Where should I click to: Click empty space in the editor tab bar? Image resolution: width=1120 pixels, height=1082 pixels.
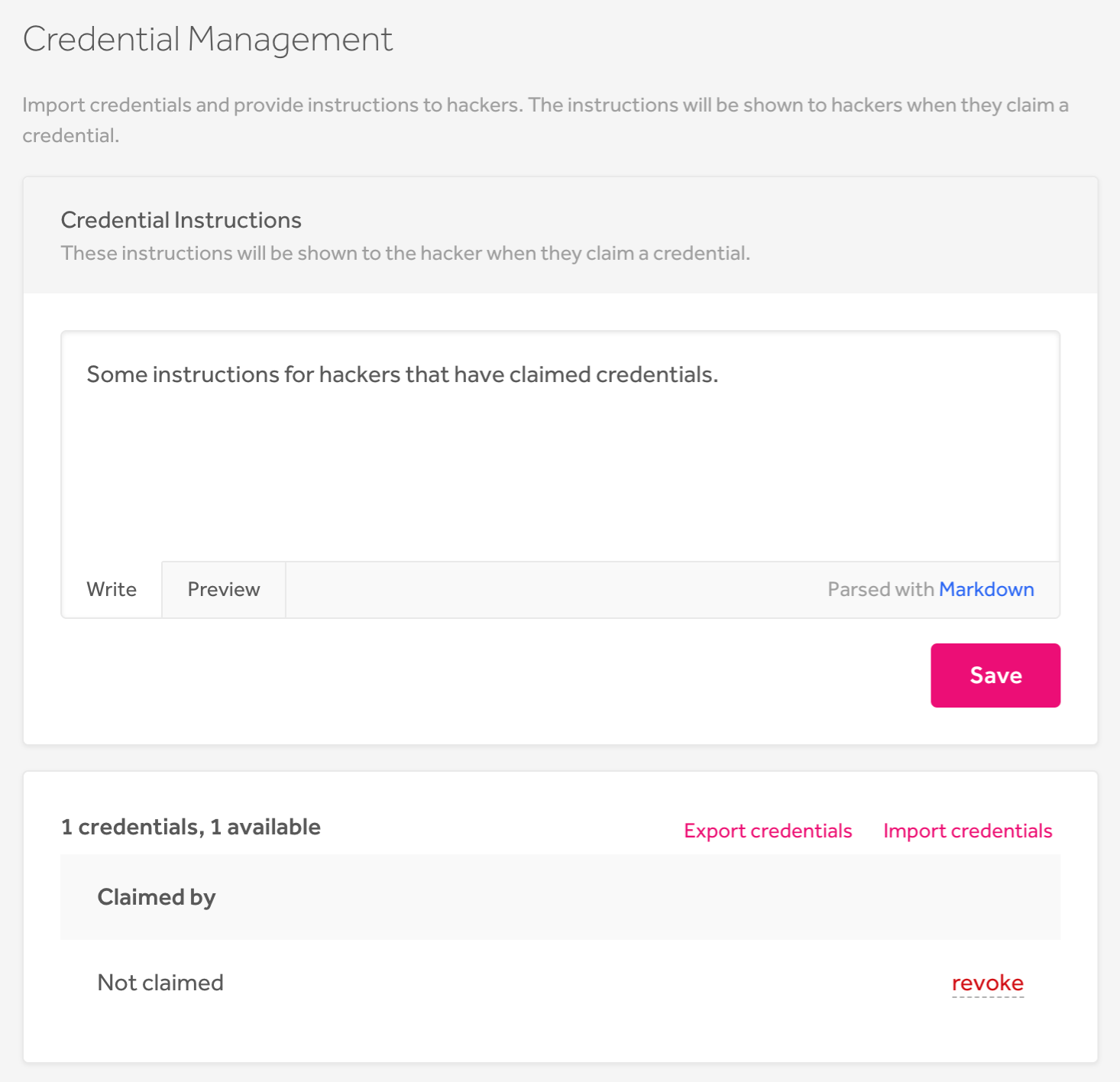[550, 589]
